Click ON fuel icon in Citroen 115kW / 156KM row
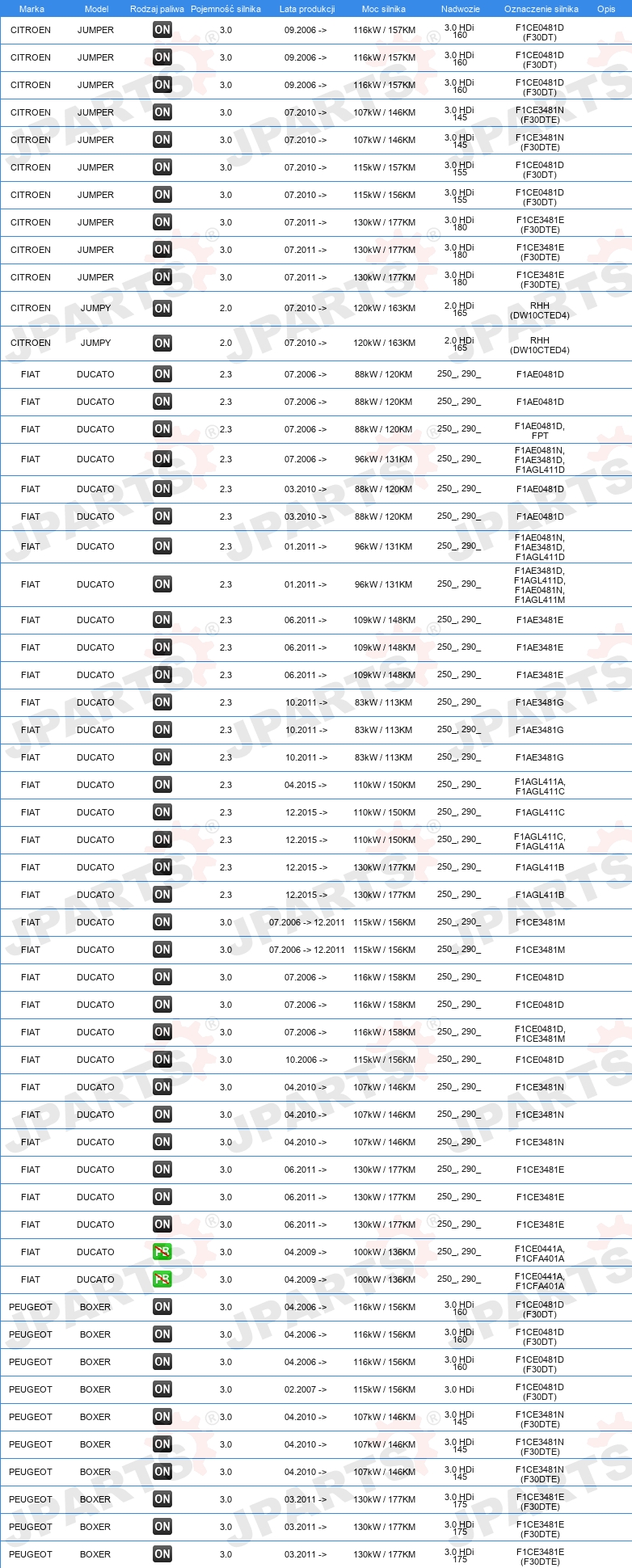The height and width of the screenshot is (1568, 632). (162, 195)
